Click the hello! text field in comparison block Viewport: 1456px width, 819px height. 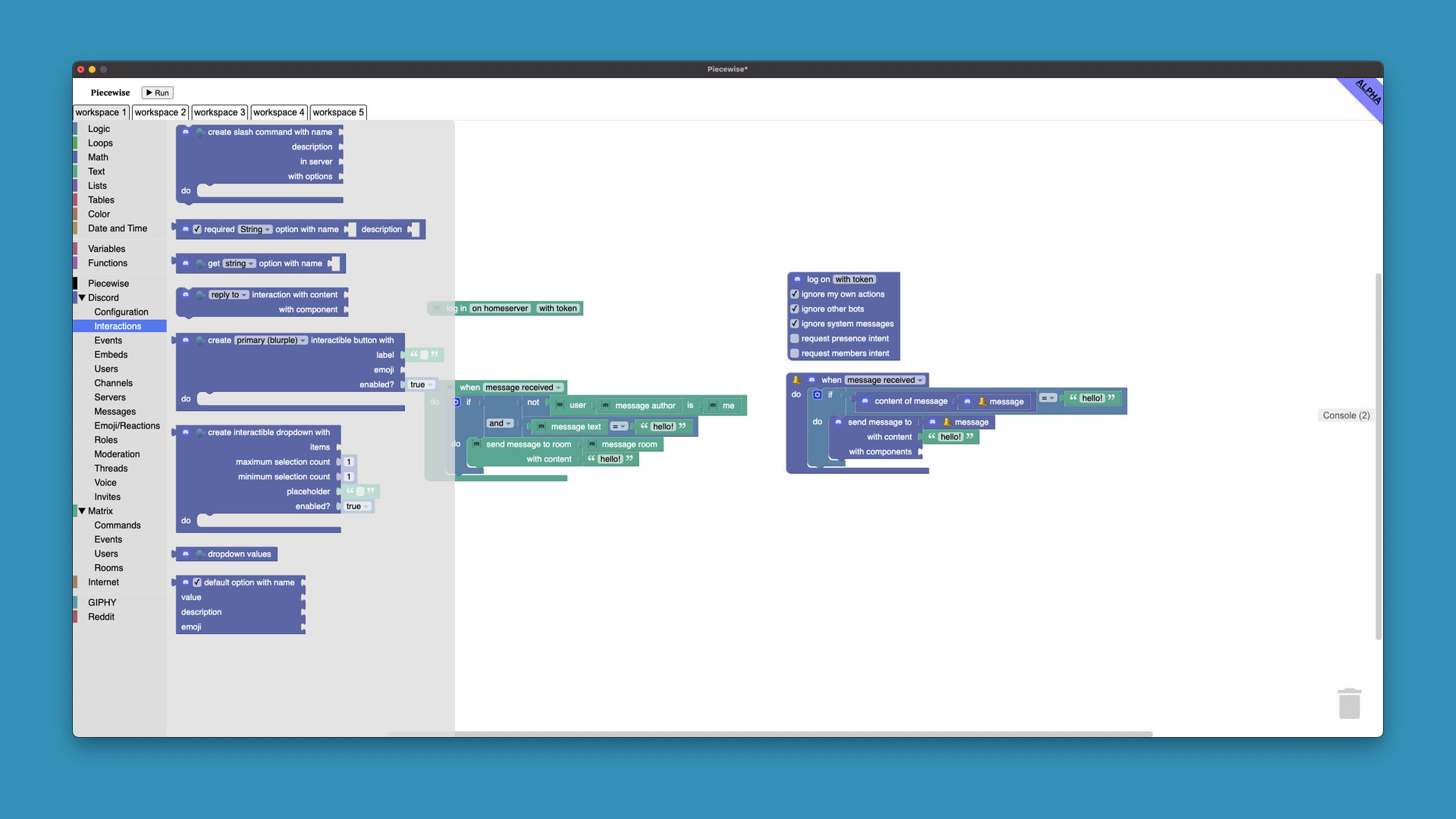point(1091,398)
